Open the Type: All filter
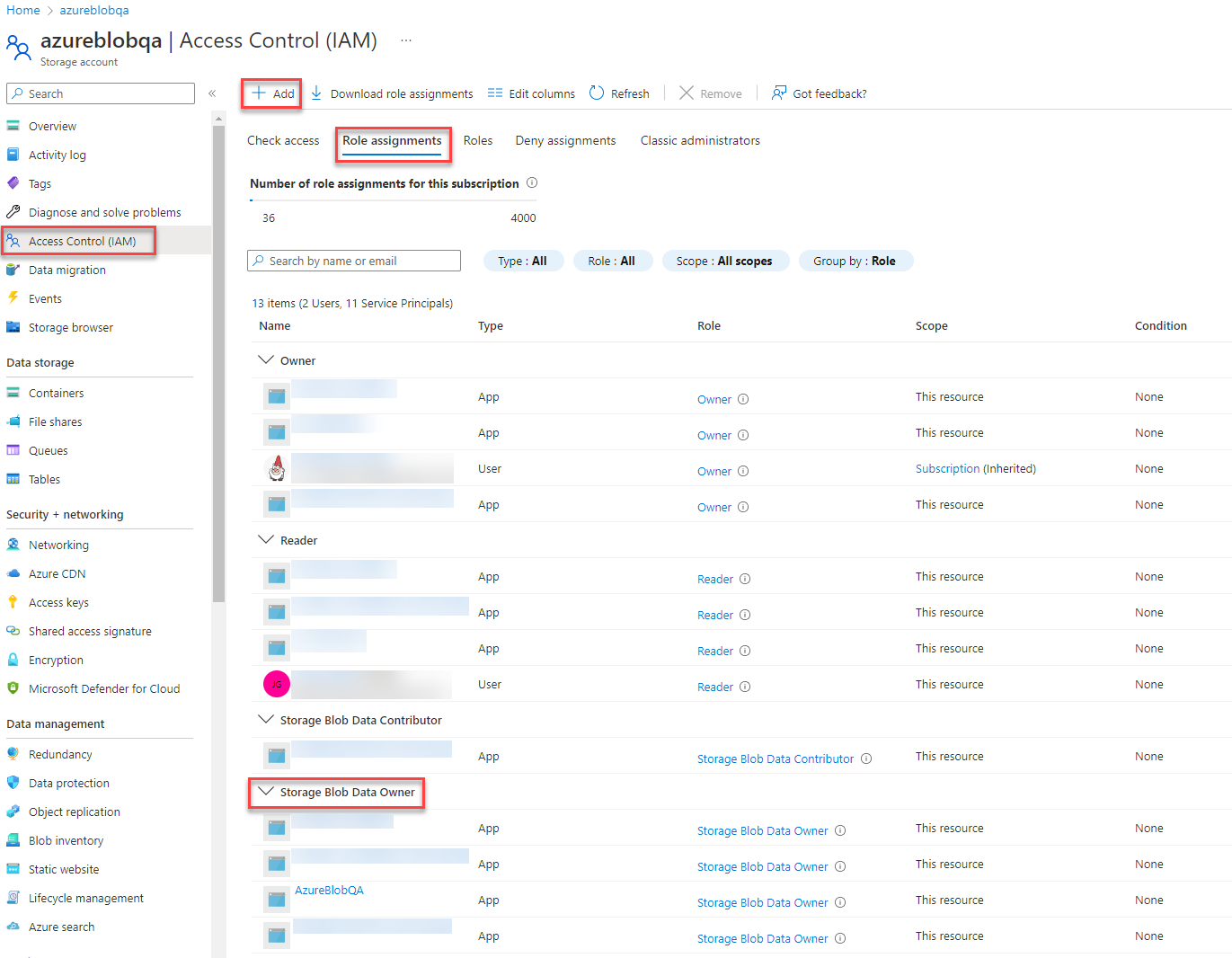Image resolution: width=1232 pixels, height=958 pixels. [523, 261]
